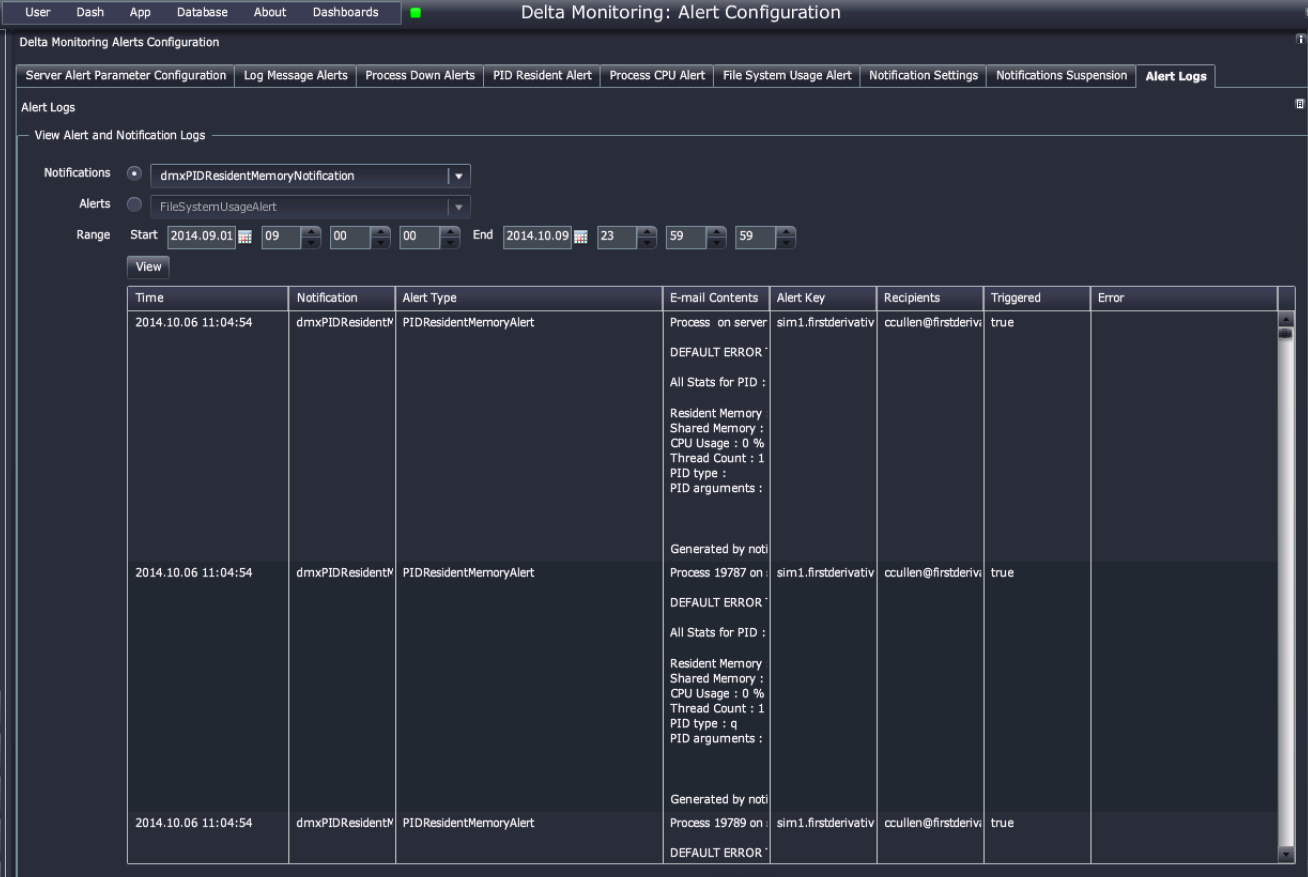Screen dimensions: 1308x877
Task: Select the Notifications radio button
Action: pos(134,174)
